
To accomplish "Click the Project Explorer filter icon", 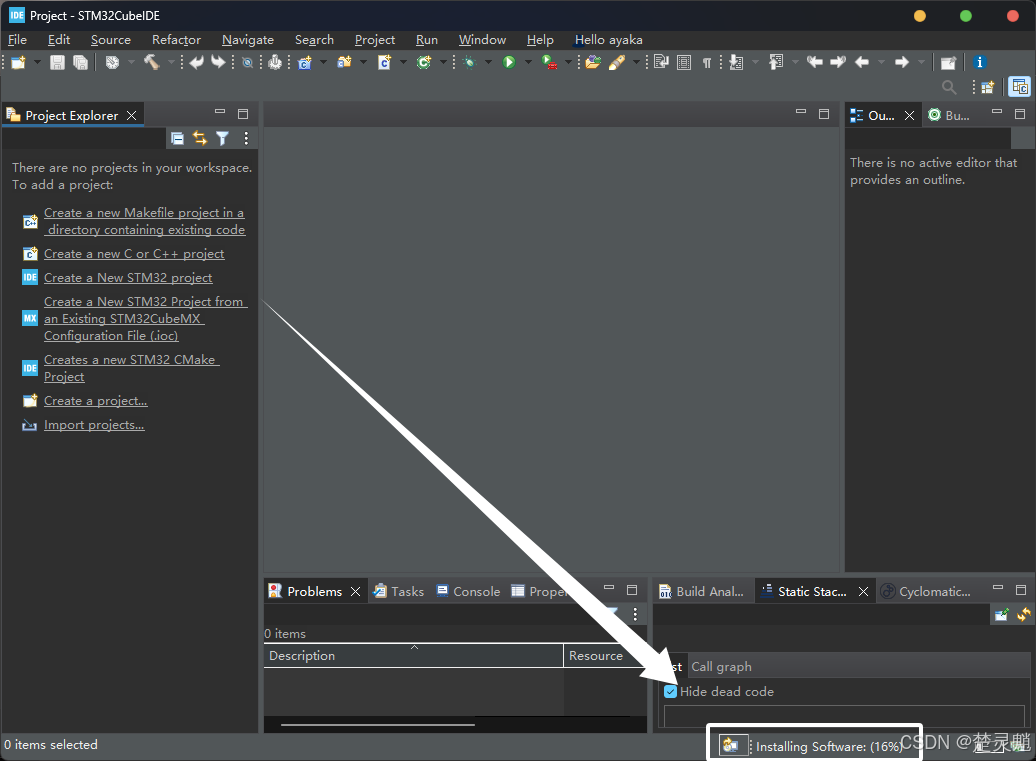I will (x=223, y=138).
